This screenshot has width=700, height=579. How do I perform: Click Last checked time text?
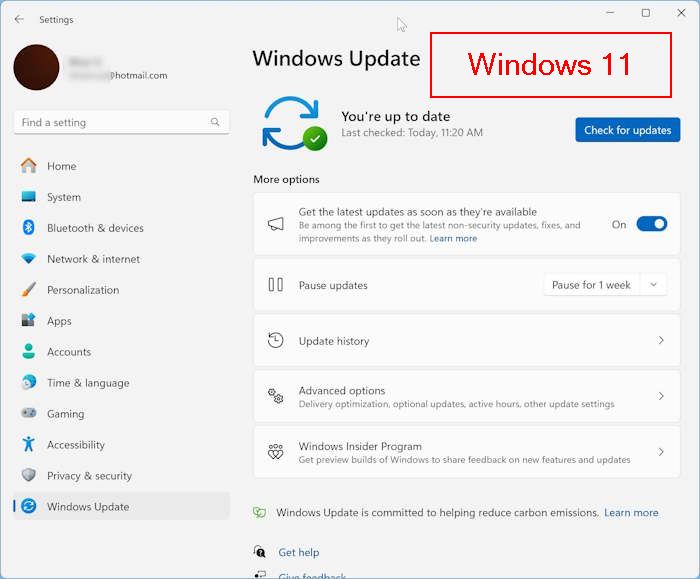point(412,133)
